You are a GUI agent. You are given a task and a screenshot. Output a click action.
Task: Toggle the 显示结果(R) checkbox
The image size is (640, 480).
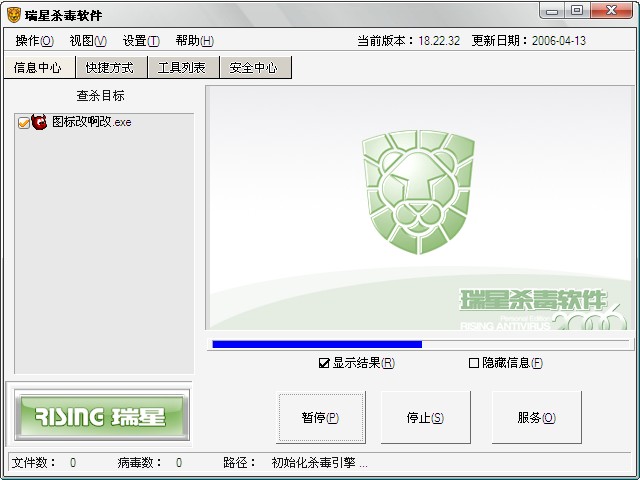pos(324,363)
